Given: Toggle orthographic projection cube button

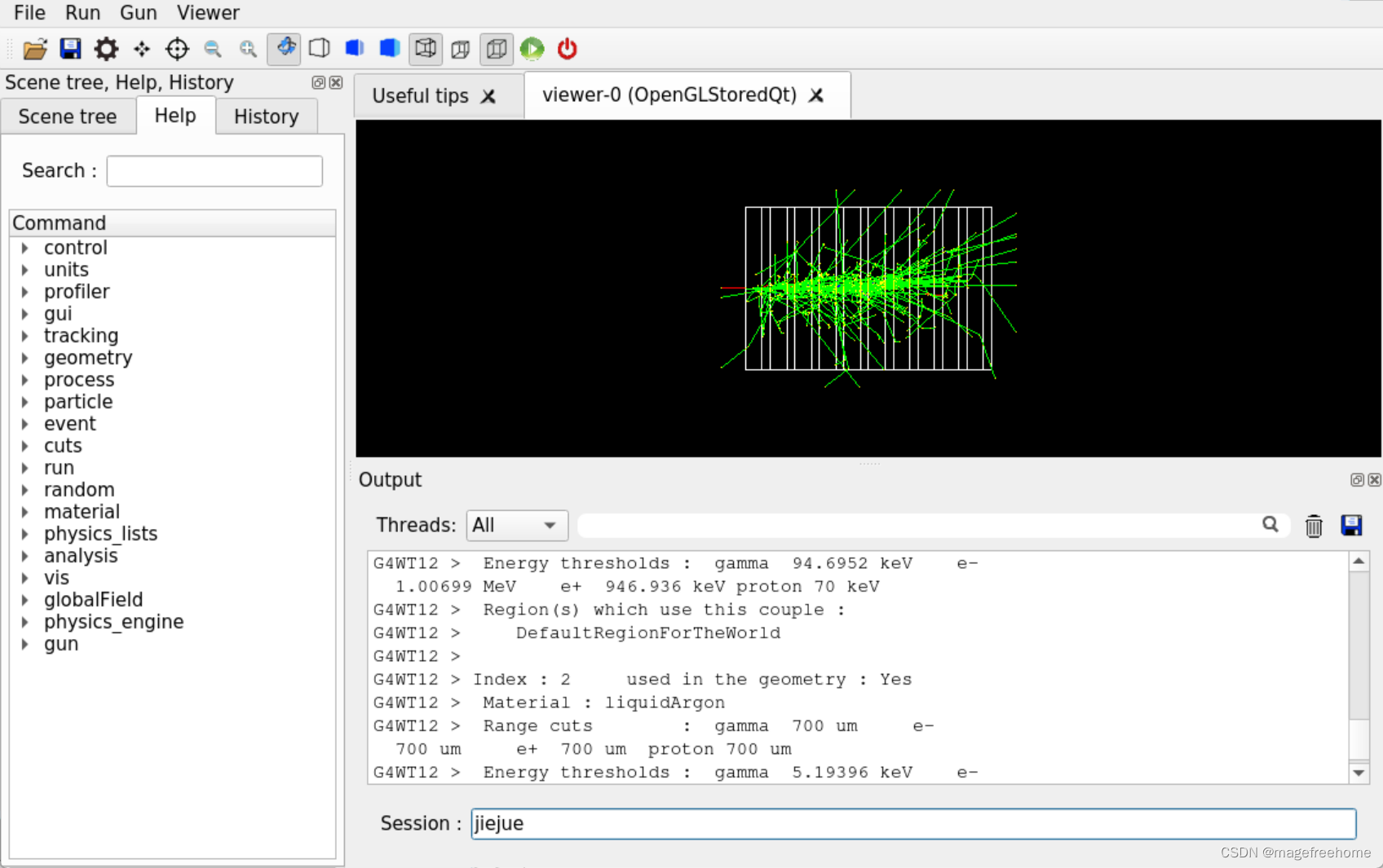Looking at the screenshot, I should click(x=497, y=49).
